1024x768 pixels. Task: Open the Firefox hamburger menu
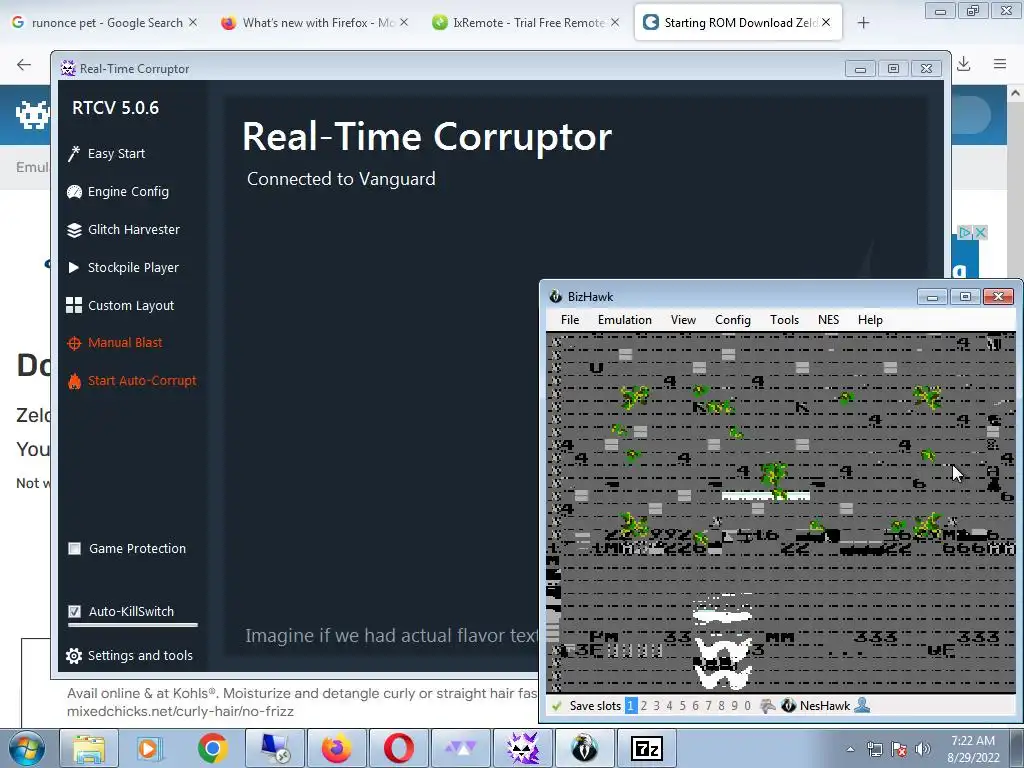coord(1000,64)
